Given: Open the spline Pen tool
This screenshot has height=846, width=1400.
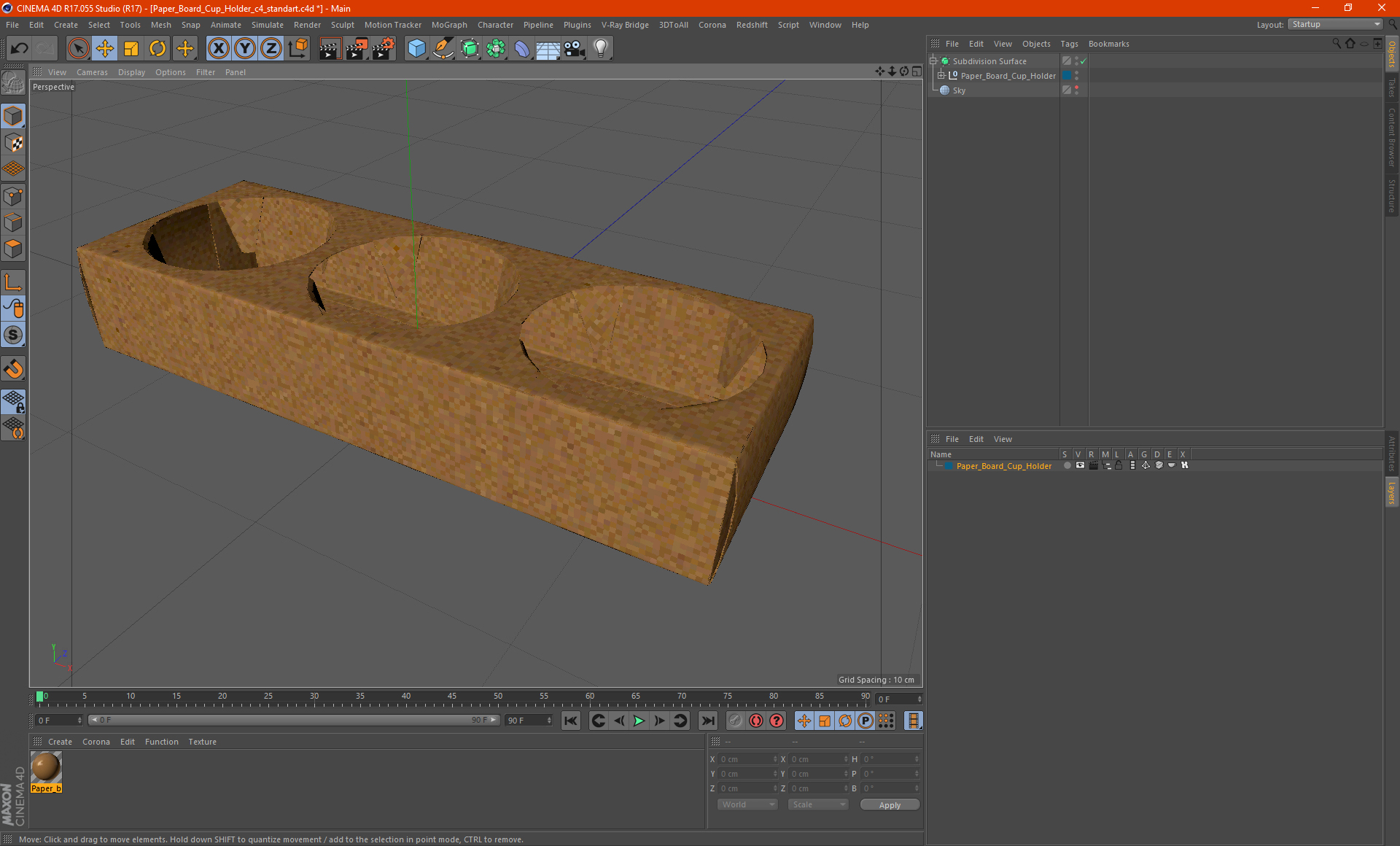Looking at the screenshot, I should pos(443,49).
